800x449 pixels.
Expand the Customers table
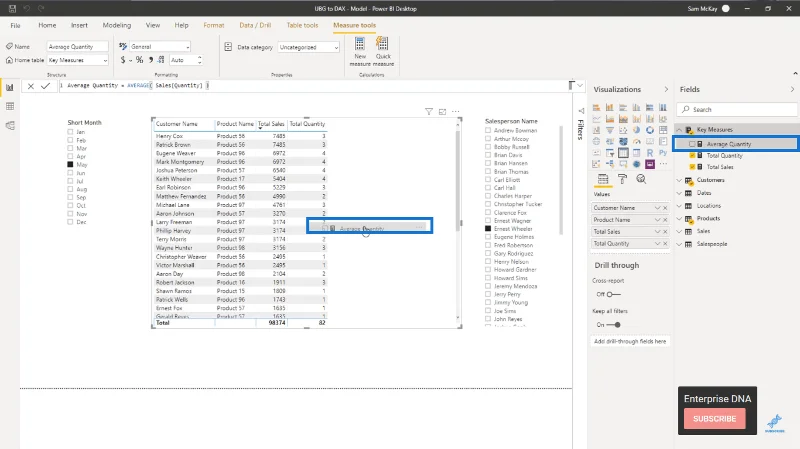tap(679, 180)
